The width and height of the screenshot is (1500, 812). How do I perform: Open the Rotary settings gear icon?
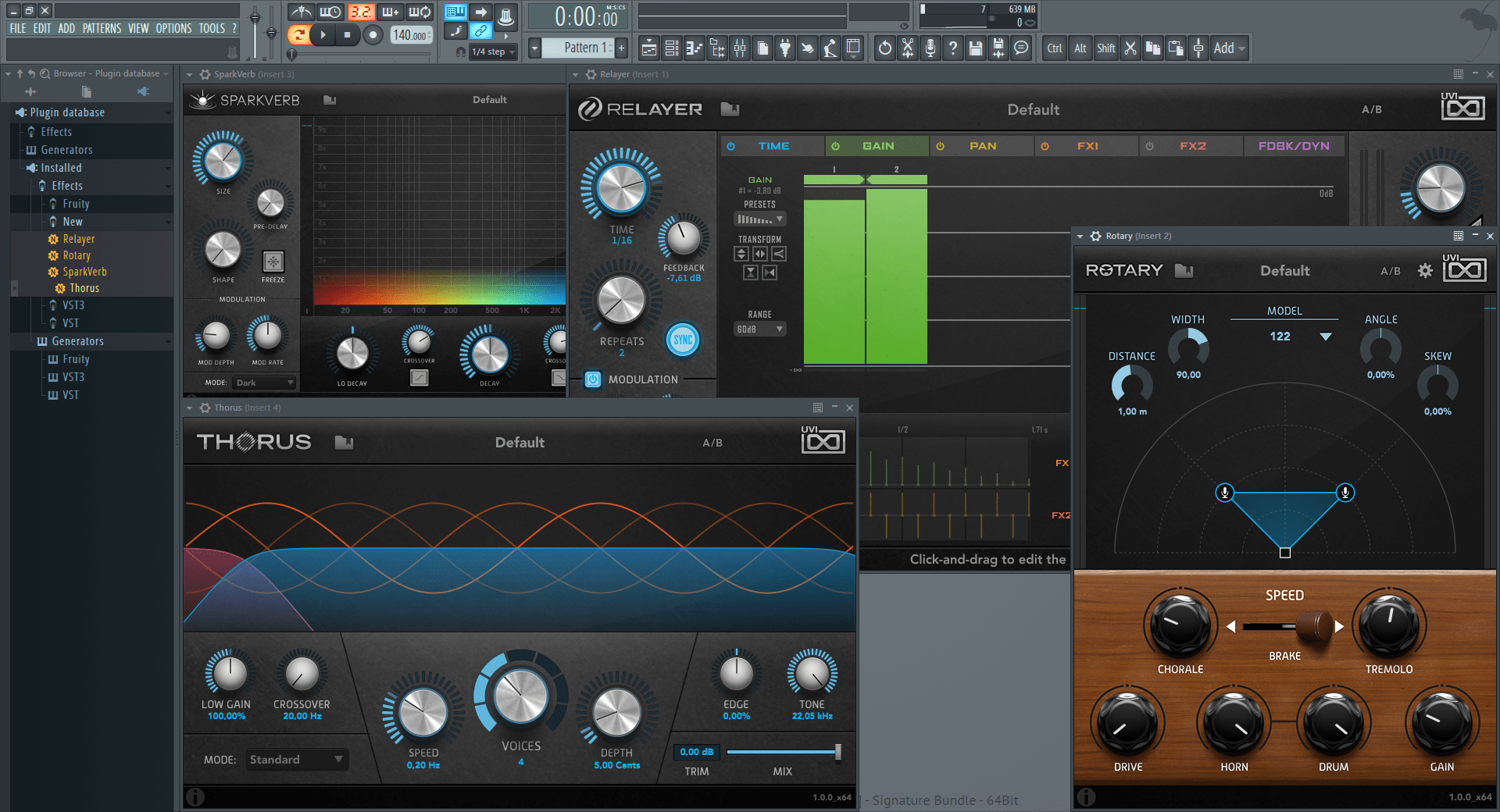(x=1425, y=271)
